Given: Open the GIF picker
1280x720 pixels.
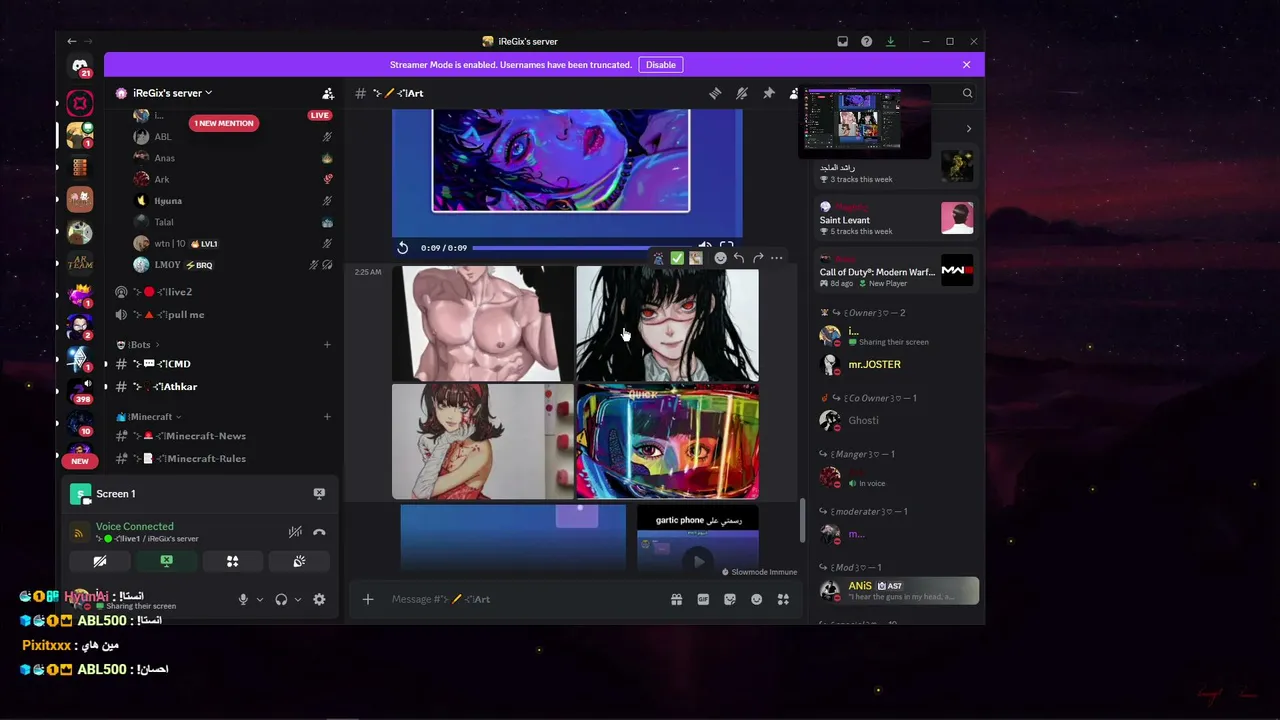Looking at the screenshot, I should pyautogui.click(x=703, y=599).
